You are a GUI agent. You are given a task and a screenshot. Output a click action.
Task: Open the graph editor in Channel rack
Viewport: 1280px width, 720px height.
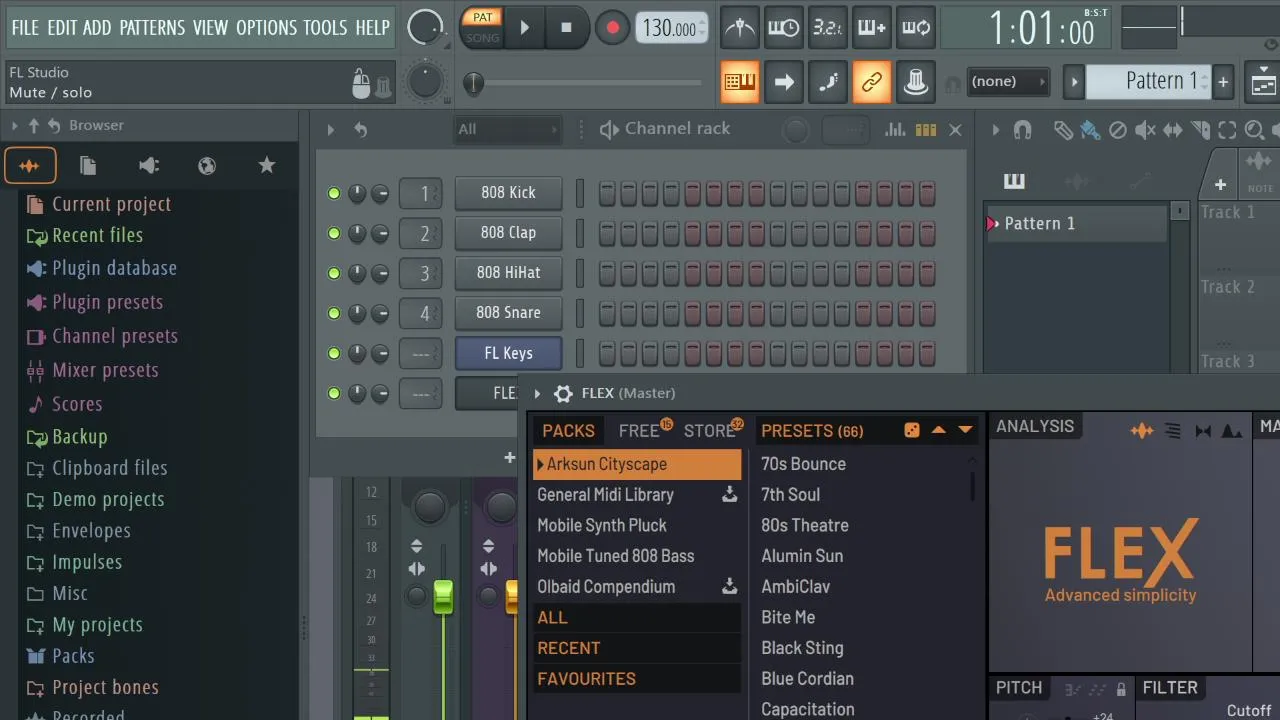tap(895, 129)
